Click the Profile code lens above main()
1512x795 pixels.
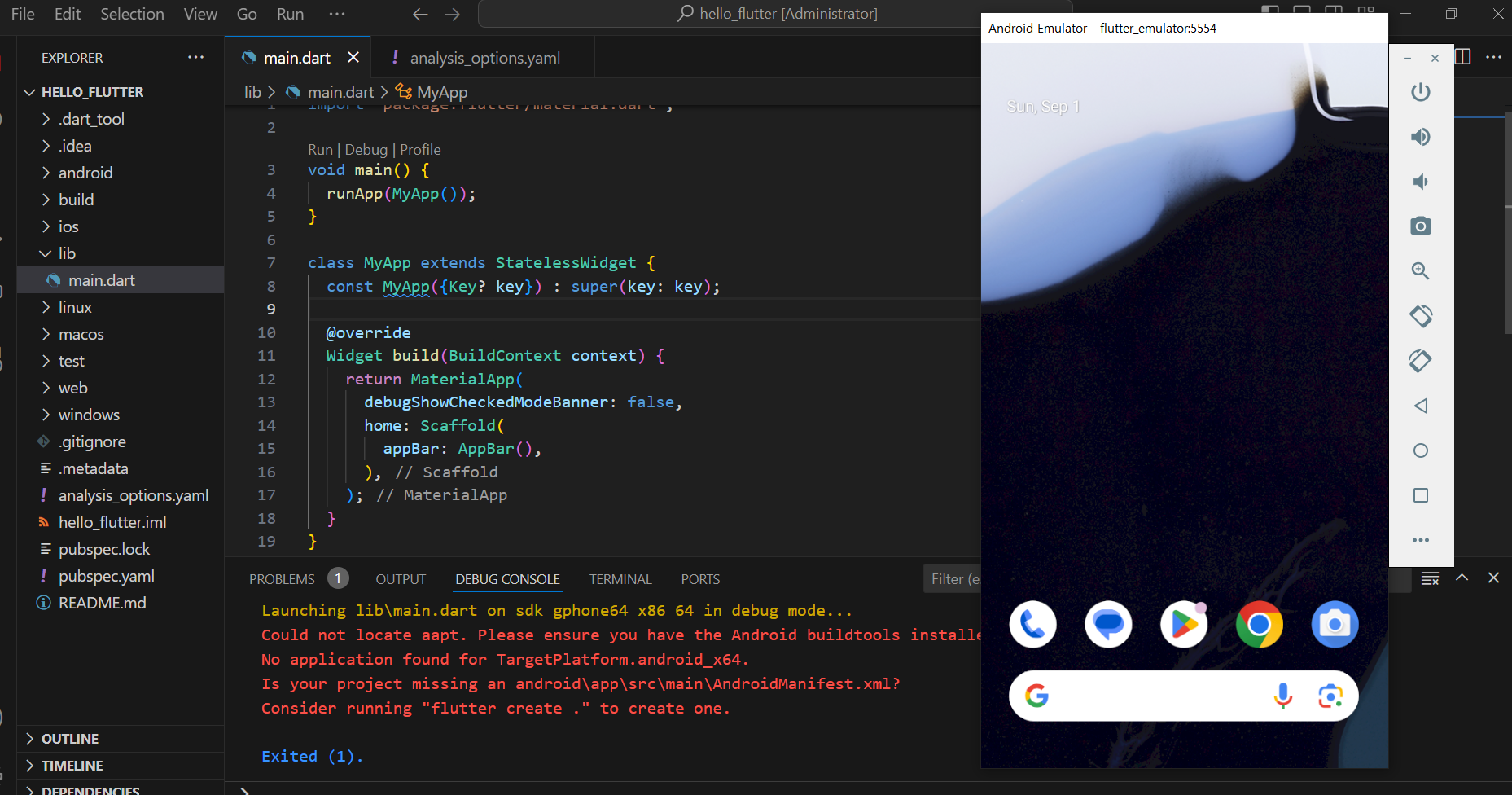click(x=420, y=150)
